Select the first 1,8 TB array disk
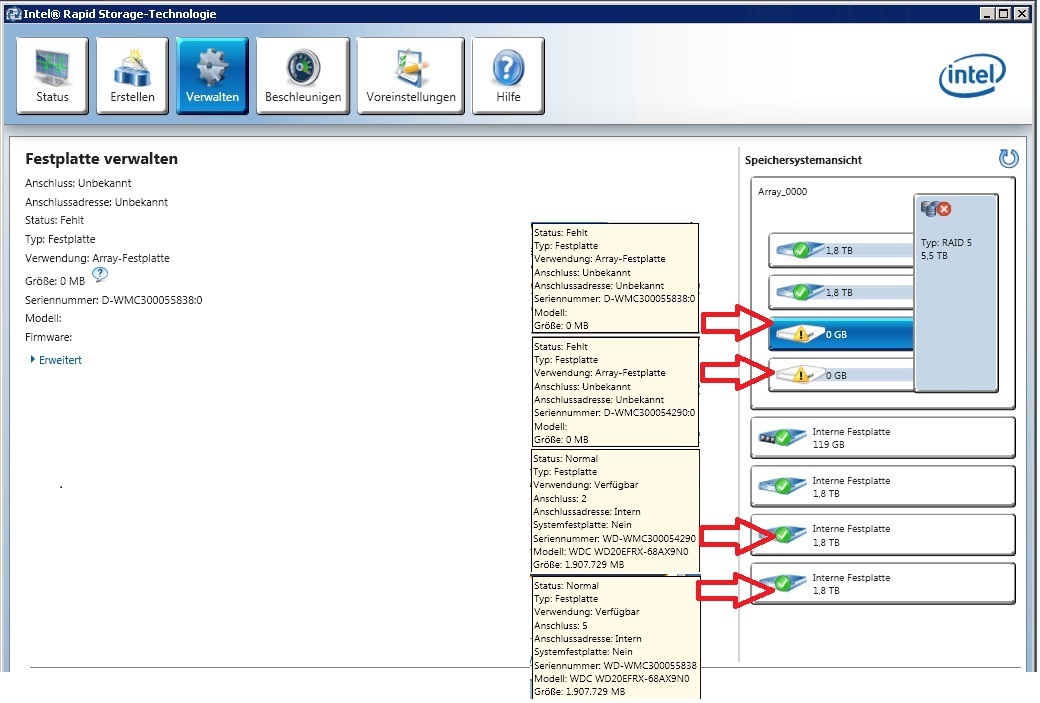1040x703 pixels. click(x=841, y=250)
